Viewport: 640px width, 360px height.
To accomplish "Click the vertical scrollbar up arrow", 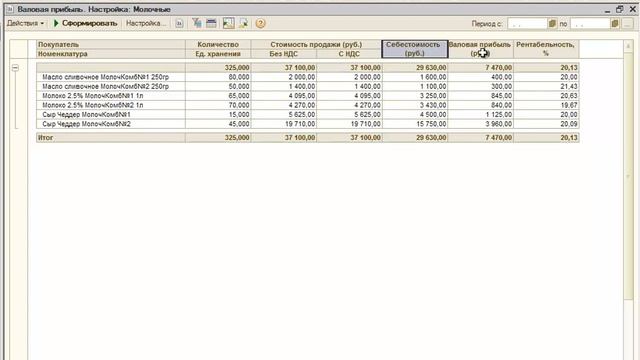I will click(628, 46).
